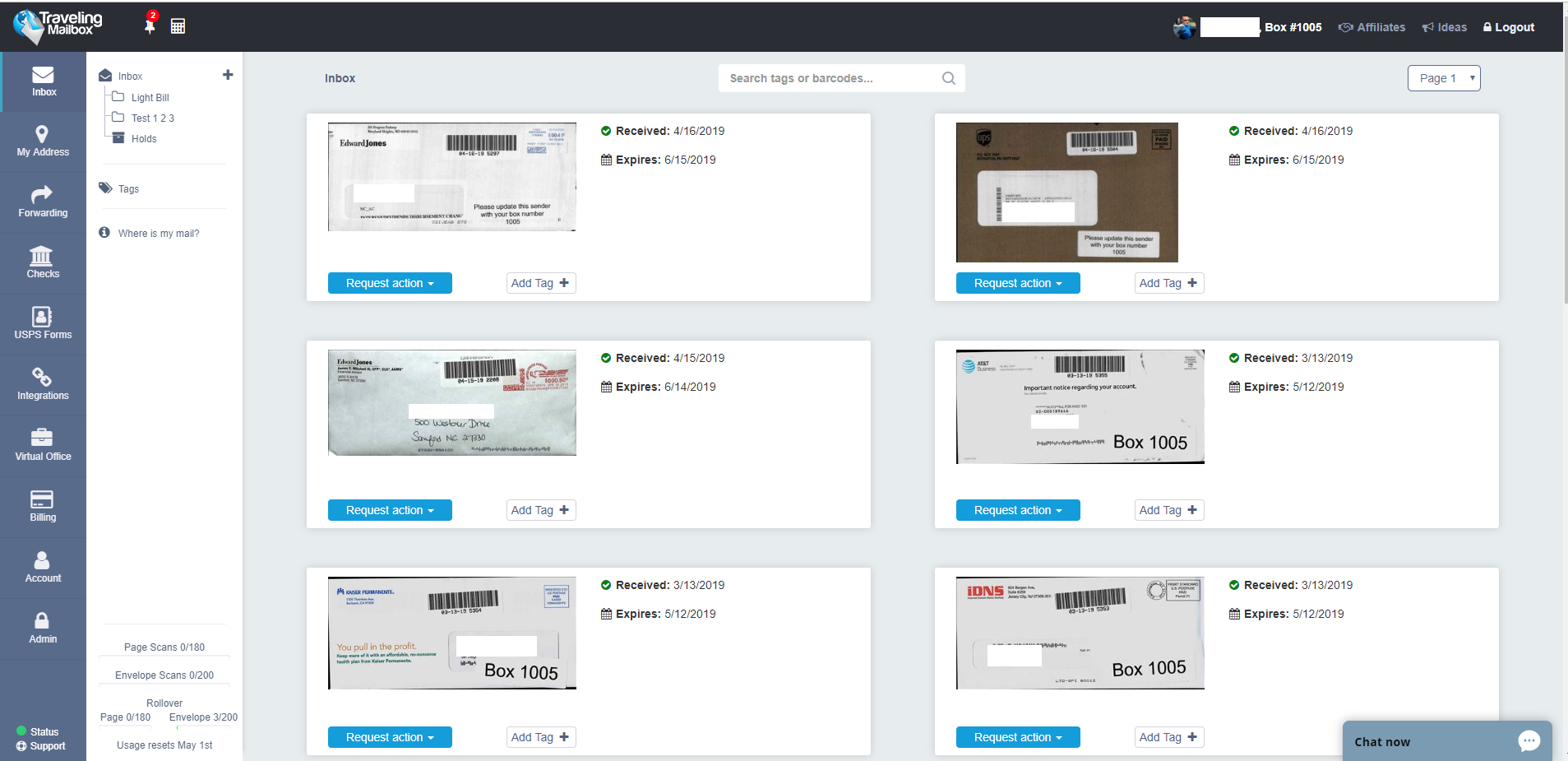Viewport: 1568px width, 761px height.
Task: Open the Holds folder
Action: coord(134,138)
